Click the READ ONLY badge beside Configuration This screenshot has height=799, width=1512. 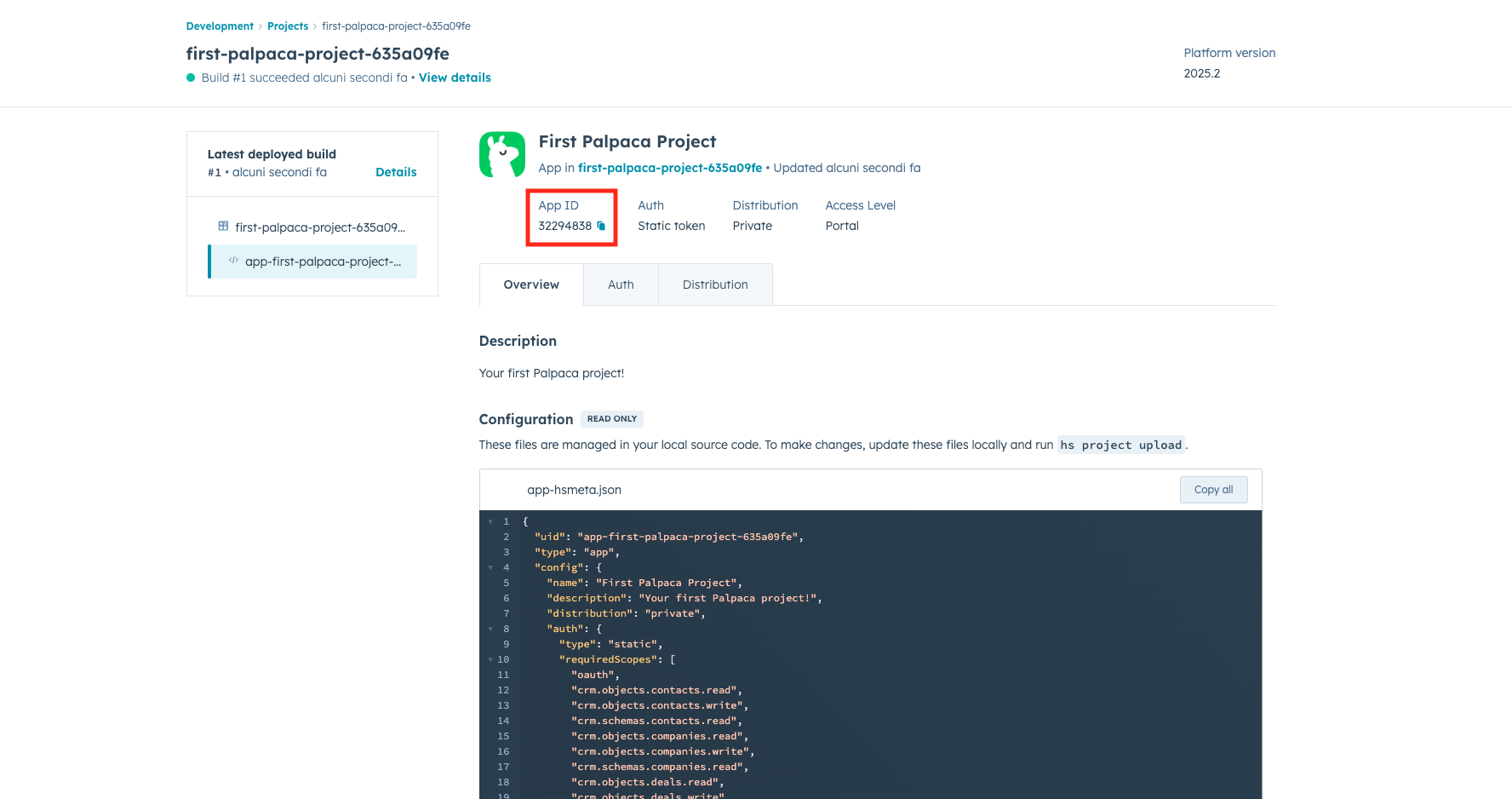pyautogui.click(x=611, y=418)
